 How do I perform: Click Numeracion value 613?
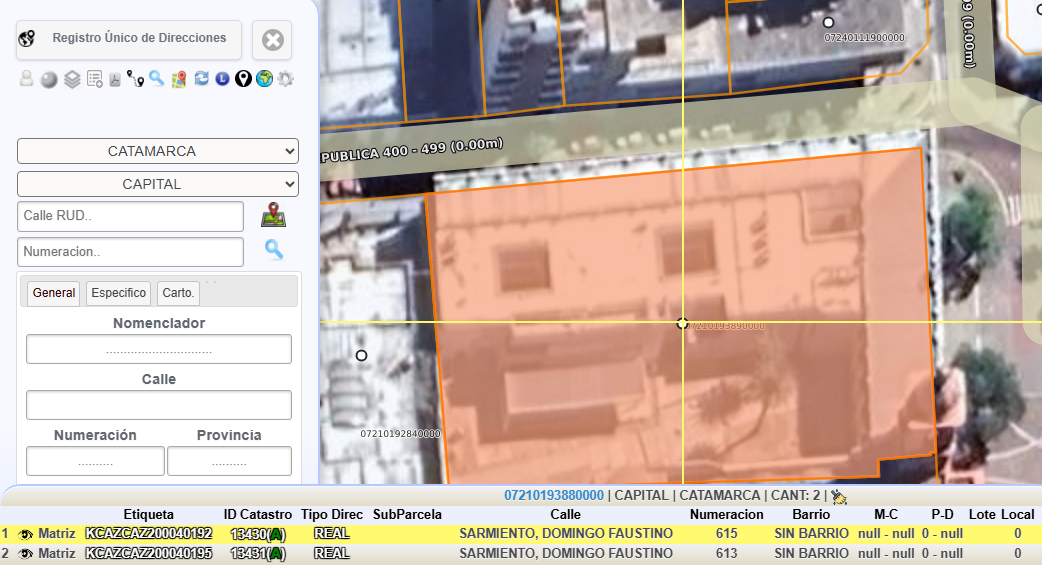[727, 554]
